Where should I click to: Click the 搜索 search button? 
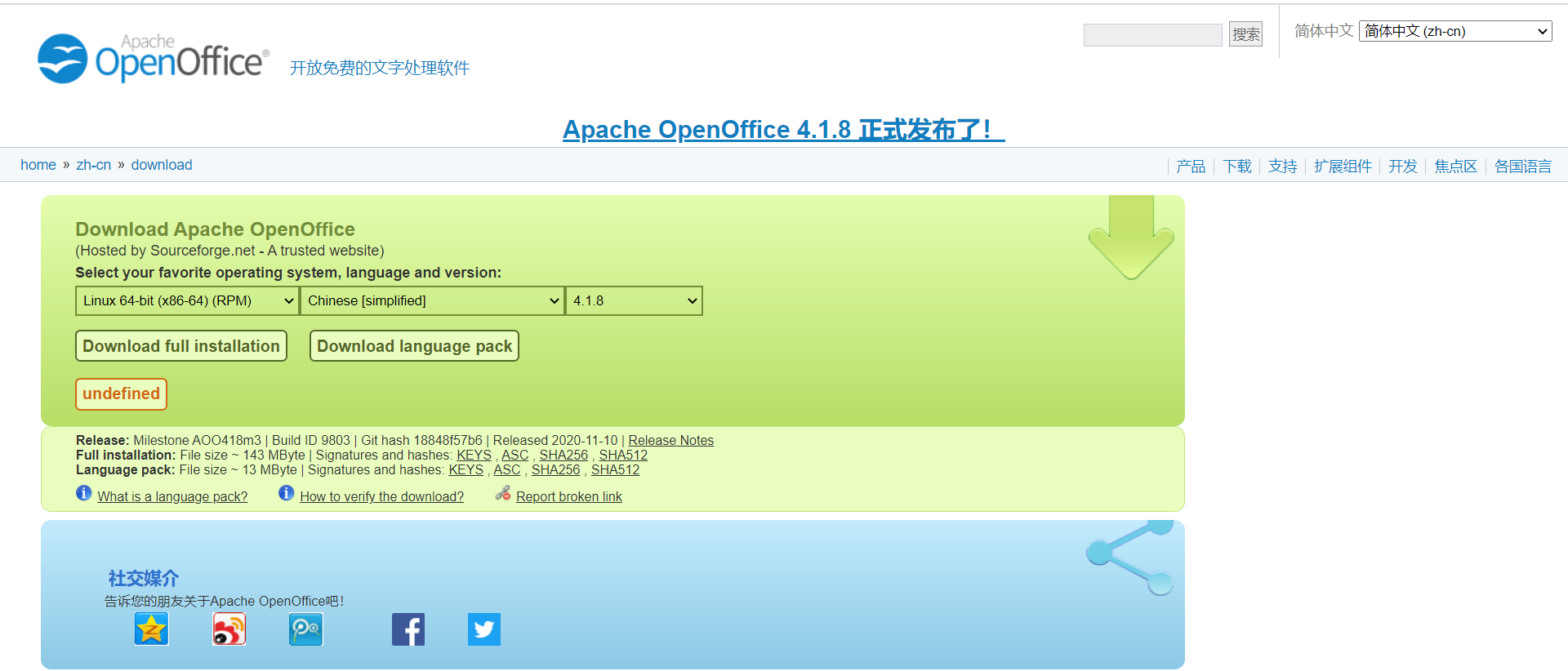click(x=1245, y=34)
